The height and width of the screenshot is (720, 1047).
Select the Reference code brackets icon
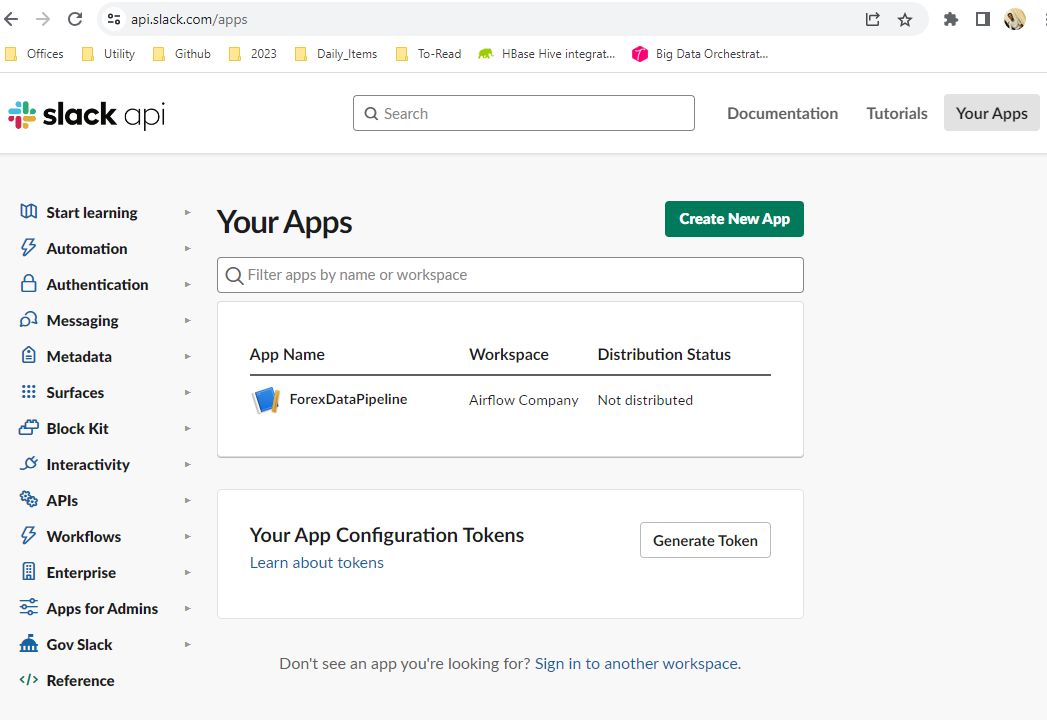(x=27, y=680)
